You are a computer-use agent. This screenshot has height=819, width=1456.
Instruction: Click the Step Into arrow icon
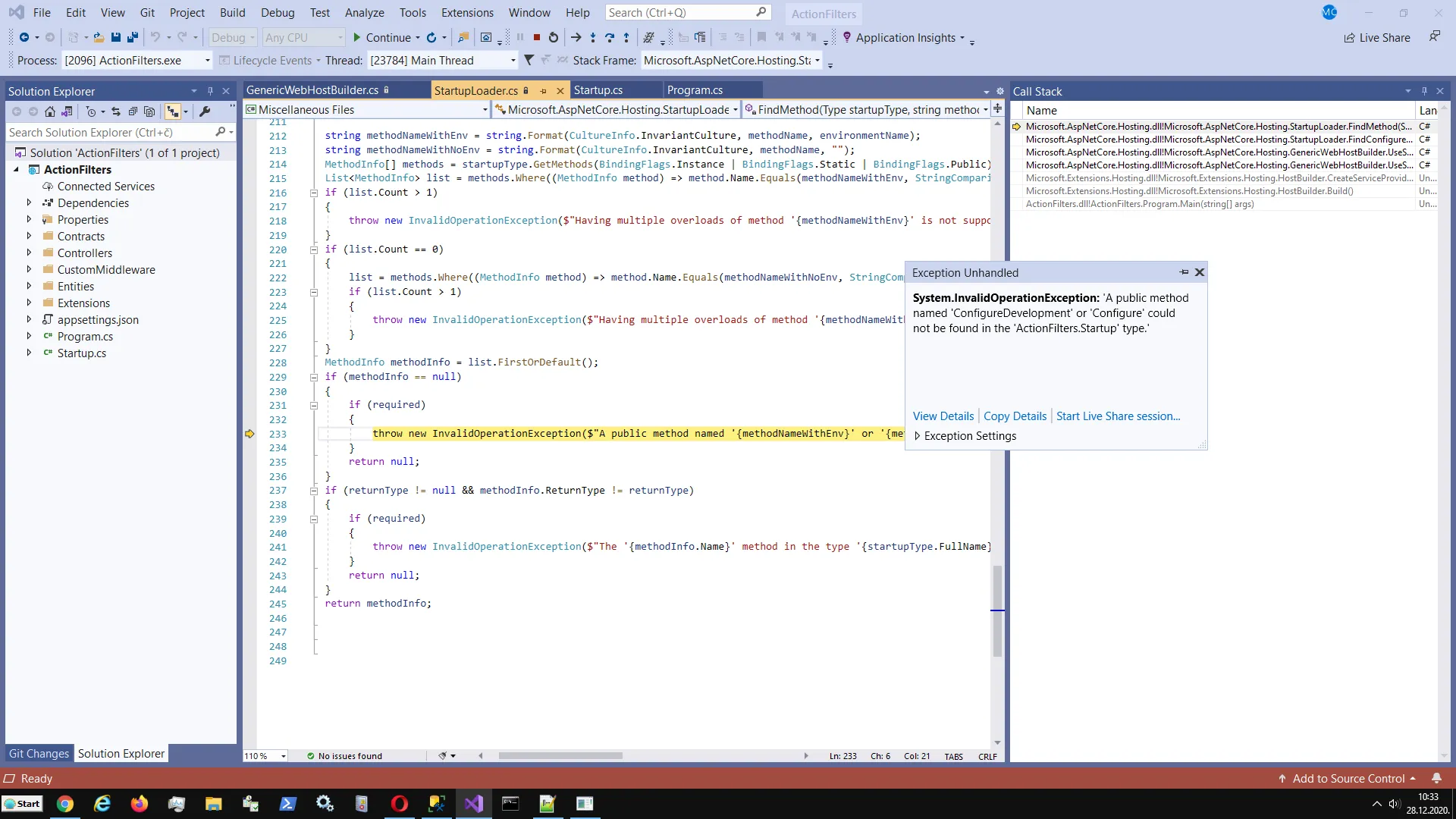[x=593, y=37]
